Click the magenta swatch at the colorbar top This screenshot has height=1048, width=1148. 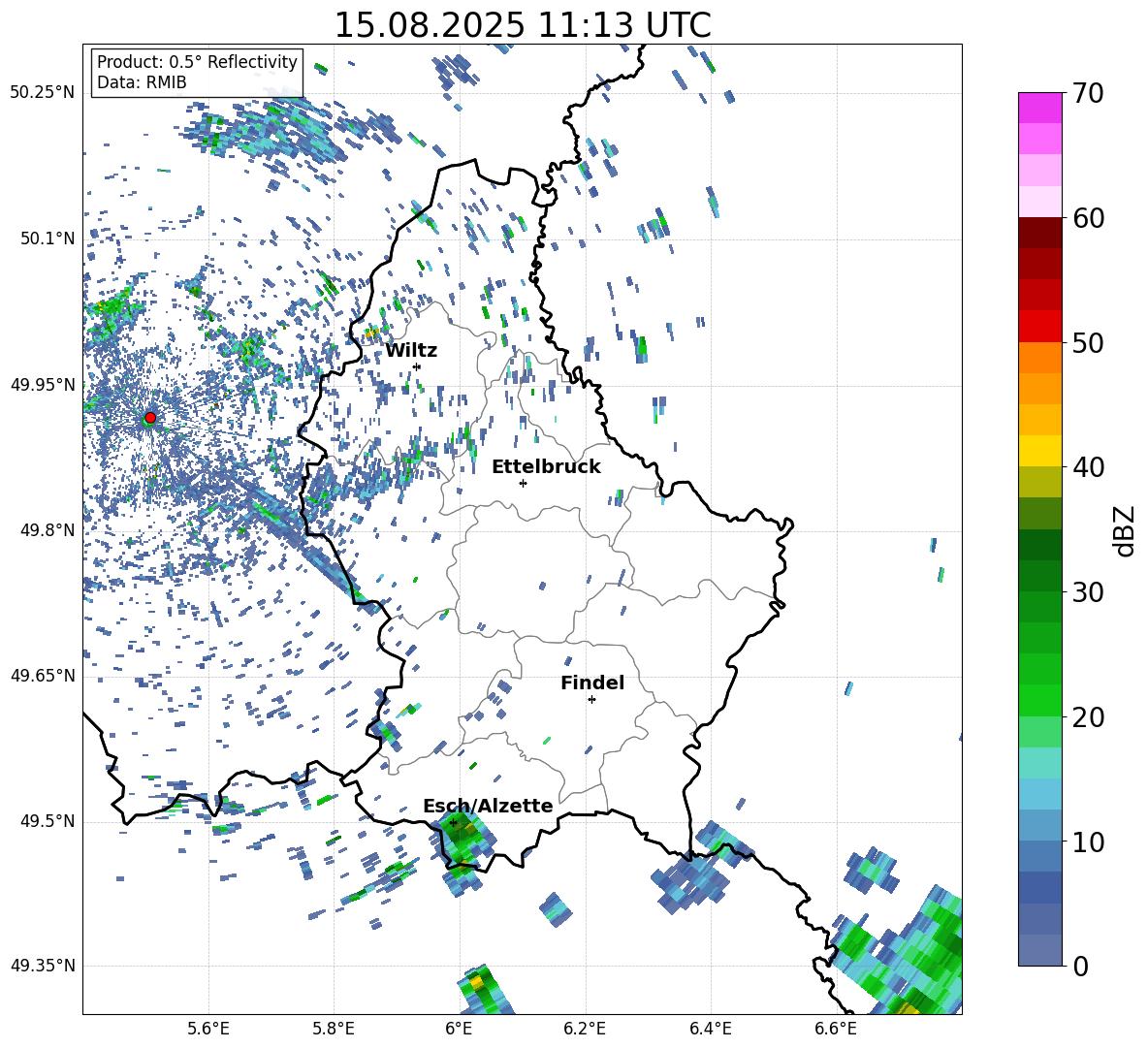(1039, 108)
